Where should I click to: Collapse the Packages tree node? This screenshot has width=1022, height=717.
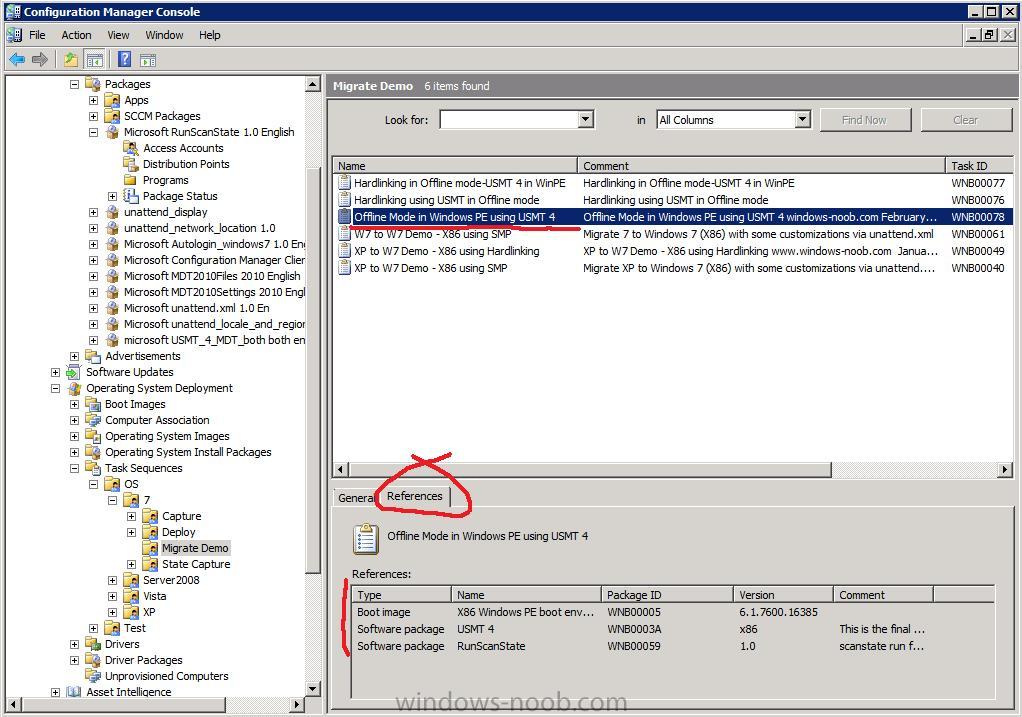74,84
